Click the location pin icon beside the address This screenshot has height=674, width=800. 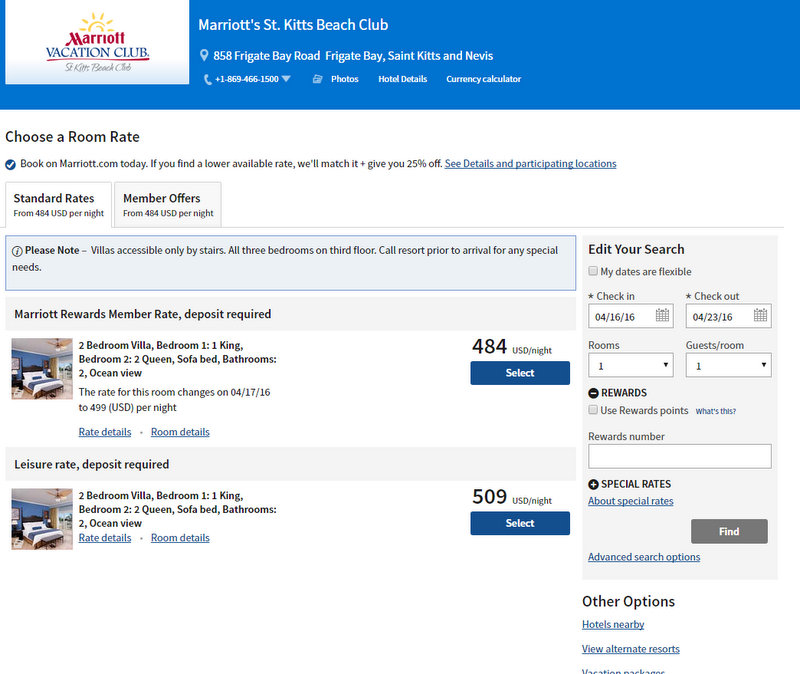(x=204, y=55)
